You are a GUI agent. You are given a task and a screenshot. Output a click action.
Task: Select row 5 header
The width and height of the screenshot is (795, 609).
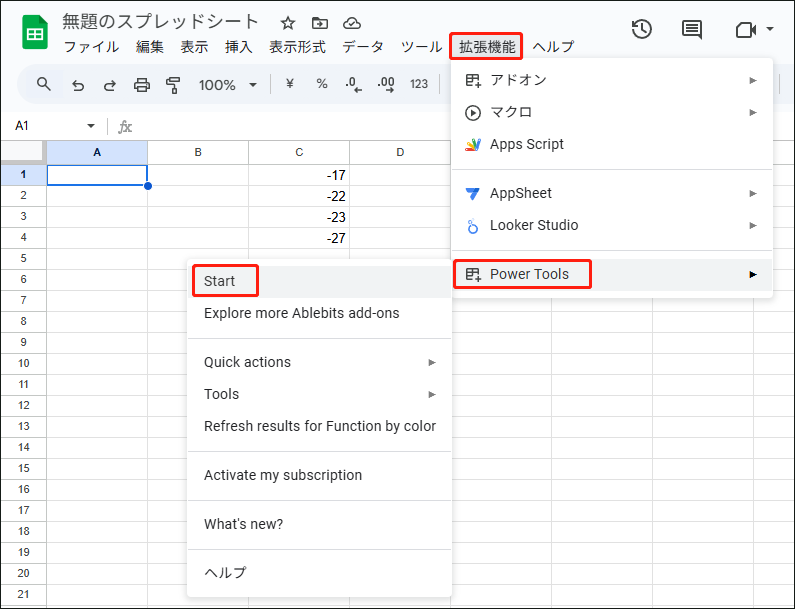(x=23, y=258)
